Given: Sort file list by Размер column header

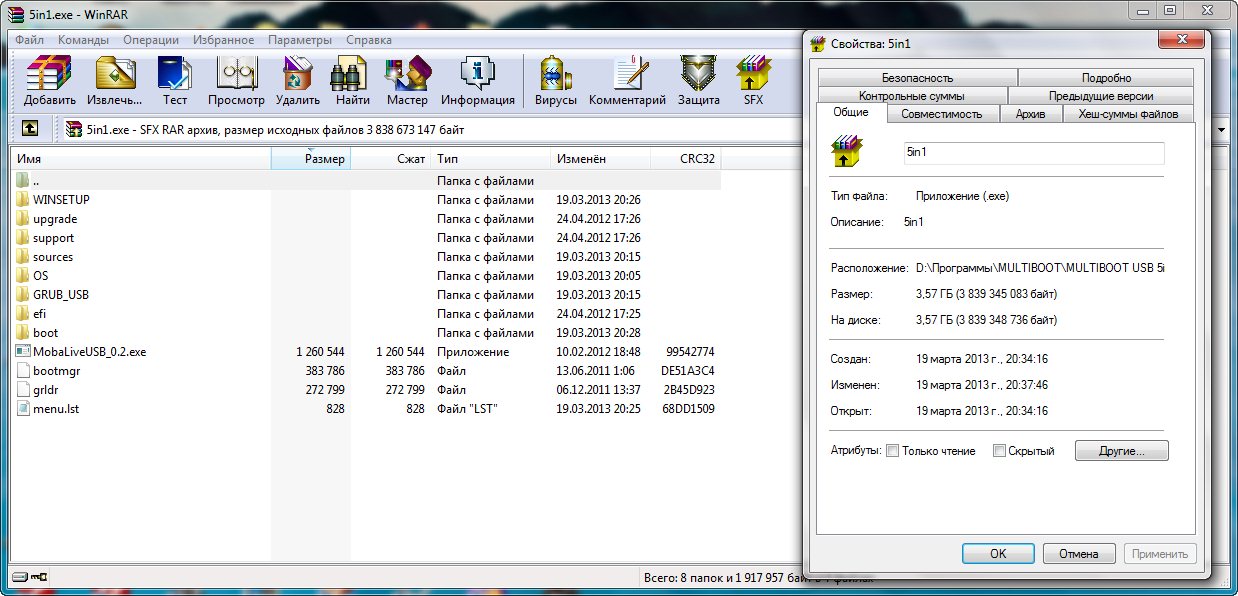Looking at the screenshot, I should tap(311, 159).
